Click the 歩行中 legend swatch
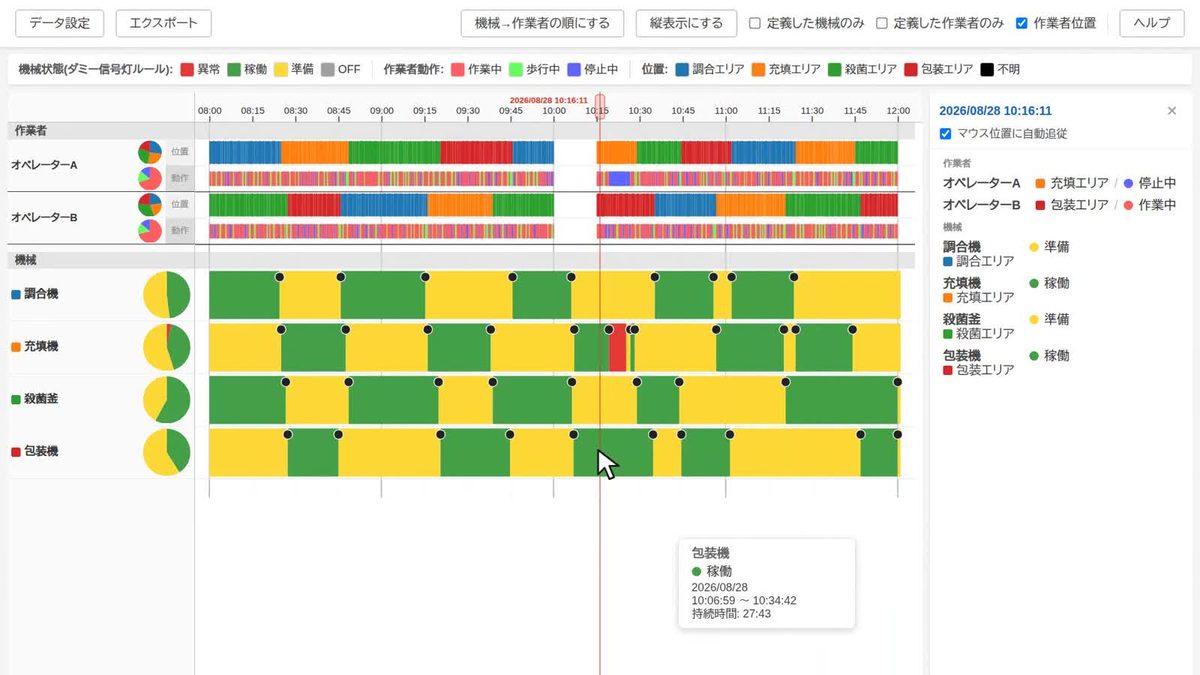This screenshot has width=1200, height=675. point(516,70)
